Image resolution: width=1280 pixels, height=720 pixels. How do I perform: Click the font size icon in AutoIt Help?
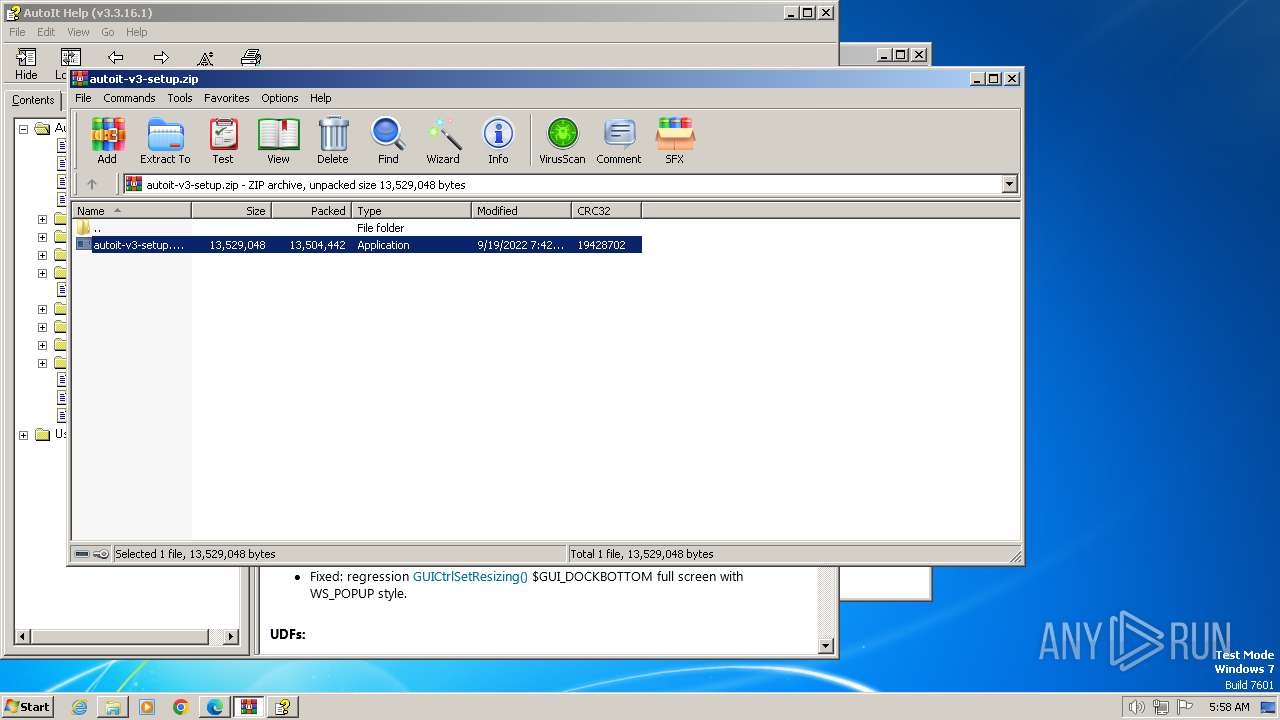coord(206,57)
